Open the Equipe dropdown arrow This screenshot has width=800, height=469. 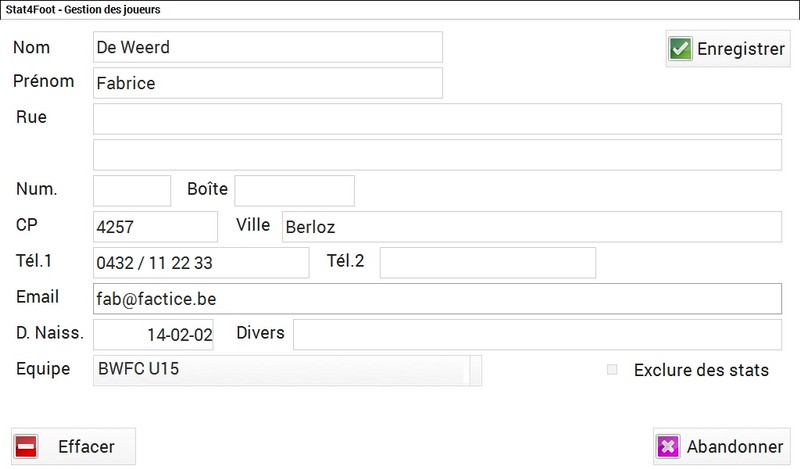476,371
